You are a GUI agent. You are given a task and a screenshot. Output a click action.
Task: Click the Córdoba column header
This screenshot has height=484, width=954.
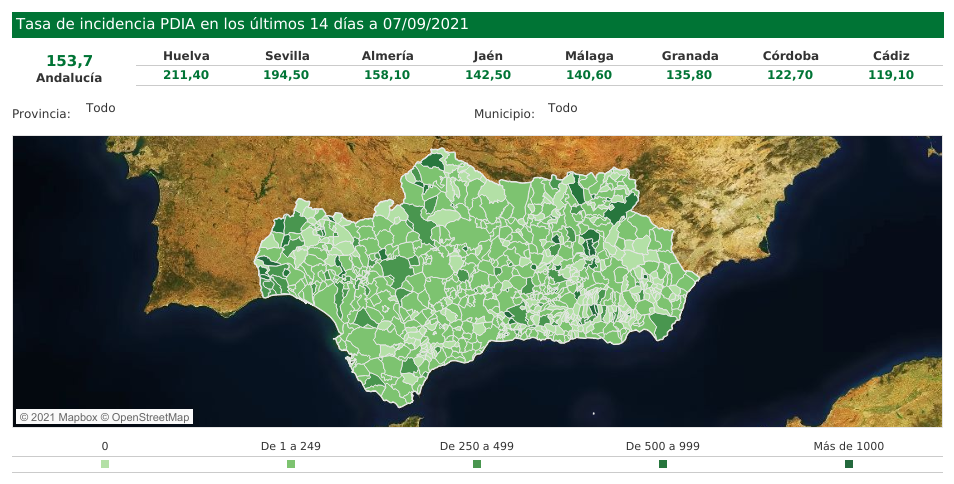click(x=790, y=56)
